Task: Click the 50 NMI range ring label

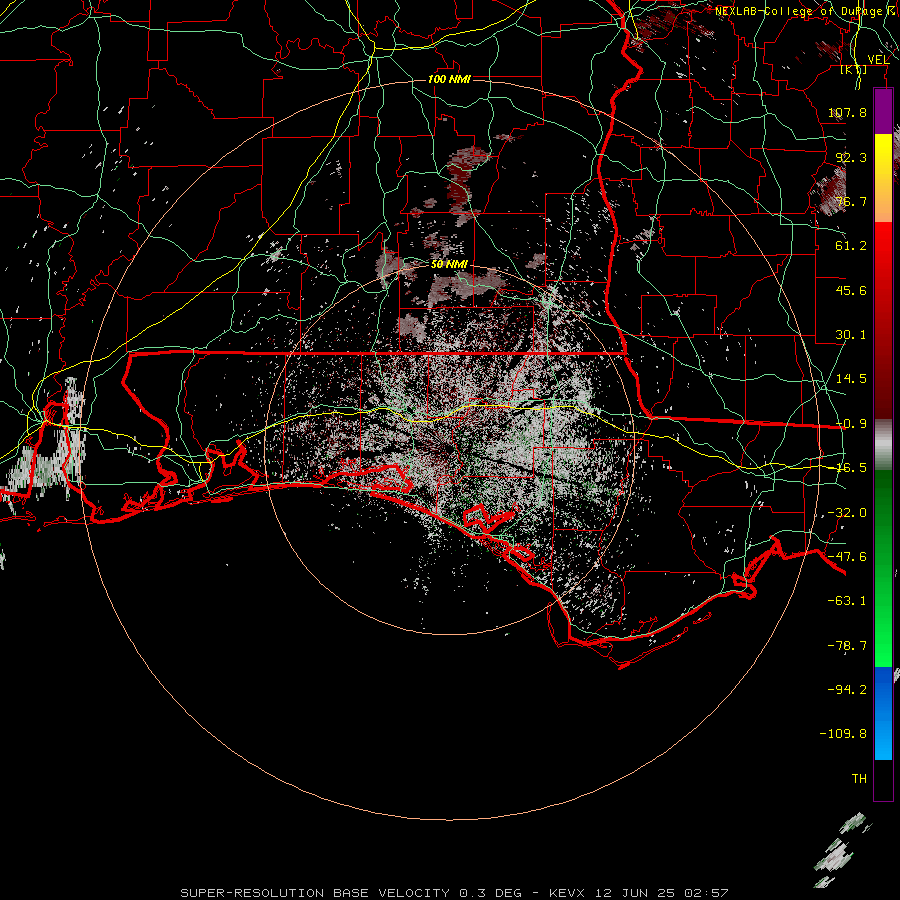Action: (x=449, y=264)
